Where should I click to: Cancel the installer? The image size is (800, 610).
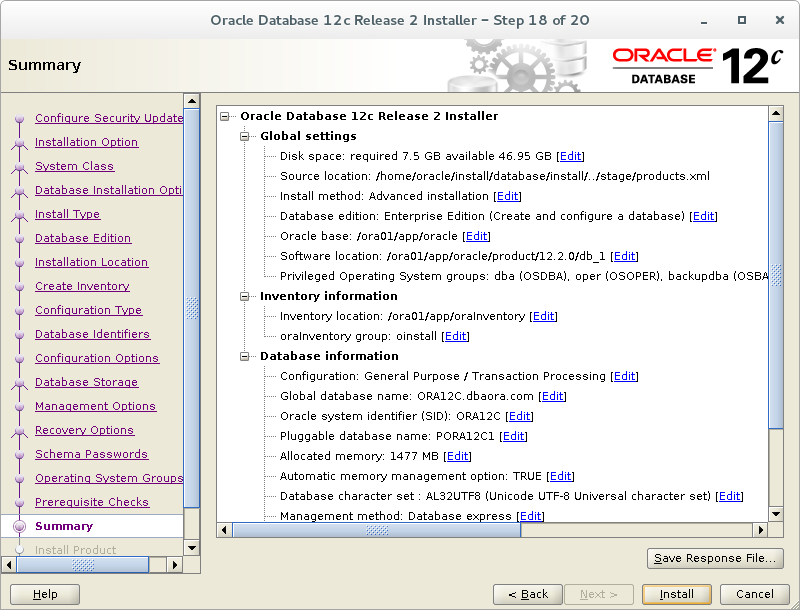click(755, 594)
